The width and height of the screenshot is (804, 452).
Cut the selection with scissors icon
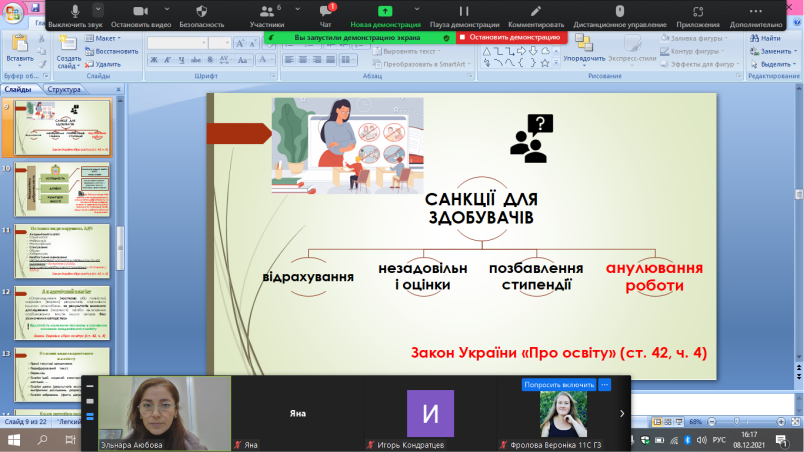(x=42, y=38)
